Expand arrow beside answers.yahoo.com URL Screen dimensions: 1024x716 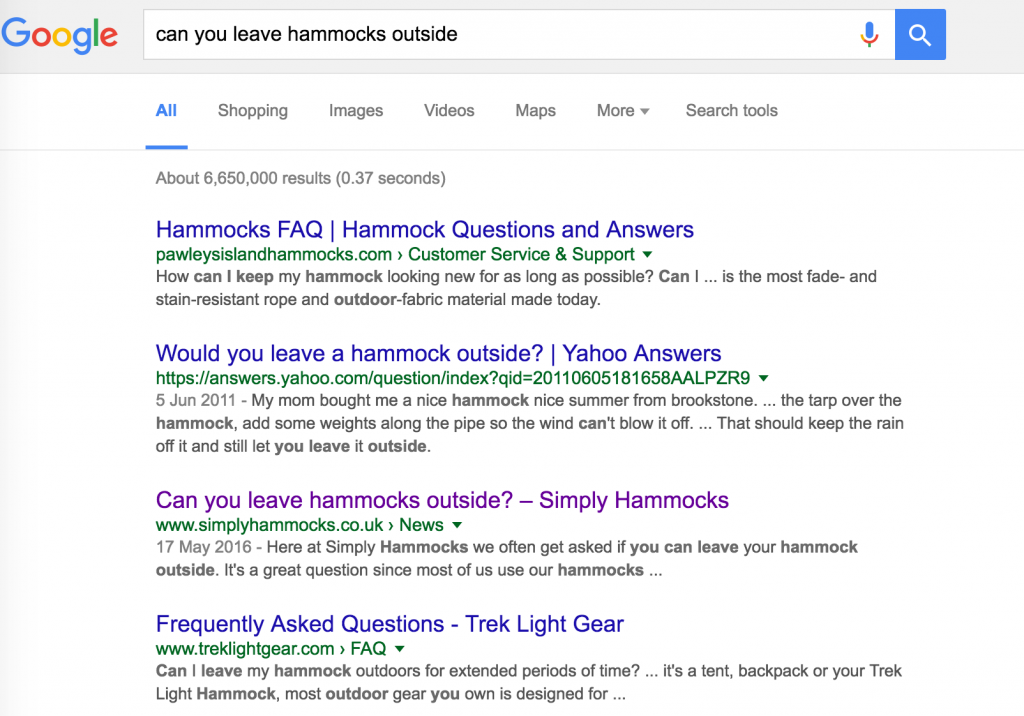763,378
